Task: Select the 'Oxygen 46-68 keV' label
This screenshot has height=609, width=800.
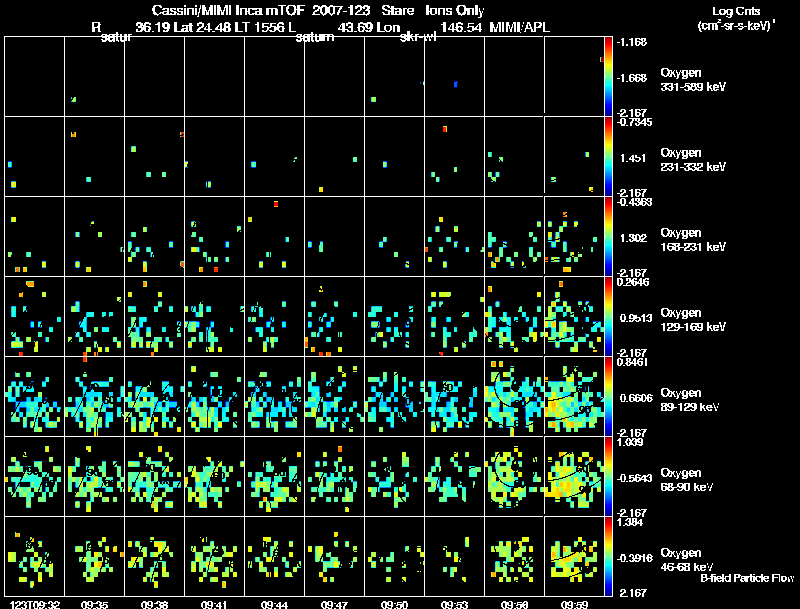Action: tap(687, 560)
